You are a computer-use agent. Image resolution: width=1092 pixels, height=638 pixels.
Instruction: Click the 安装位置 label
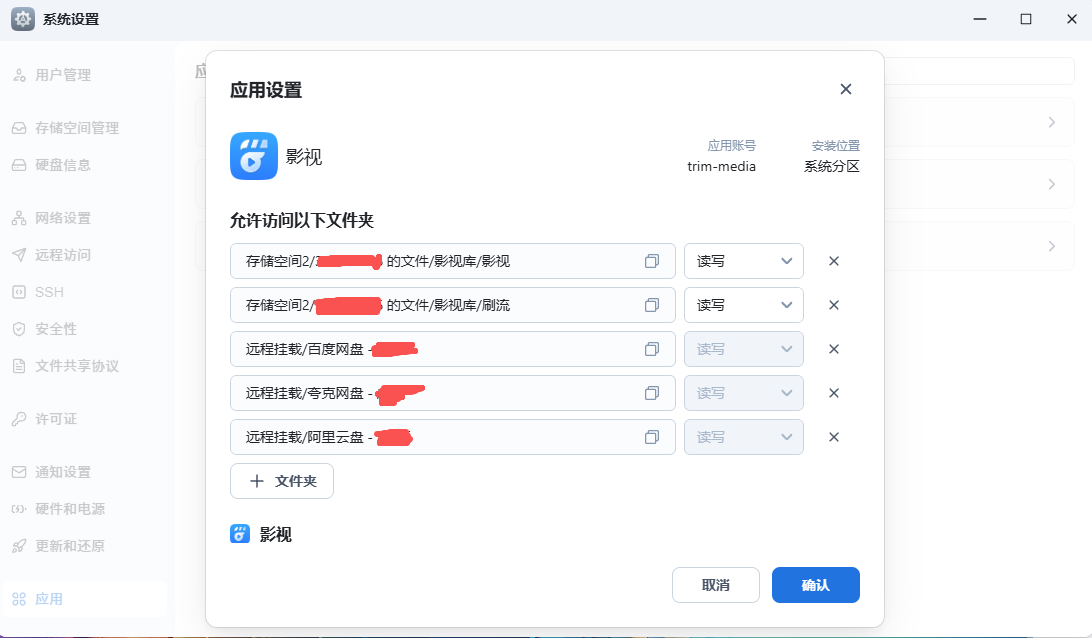click(x=836, y=146)
